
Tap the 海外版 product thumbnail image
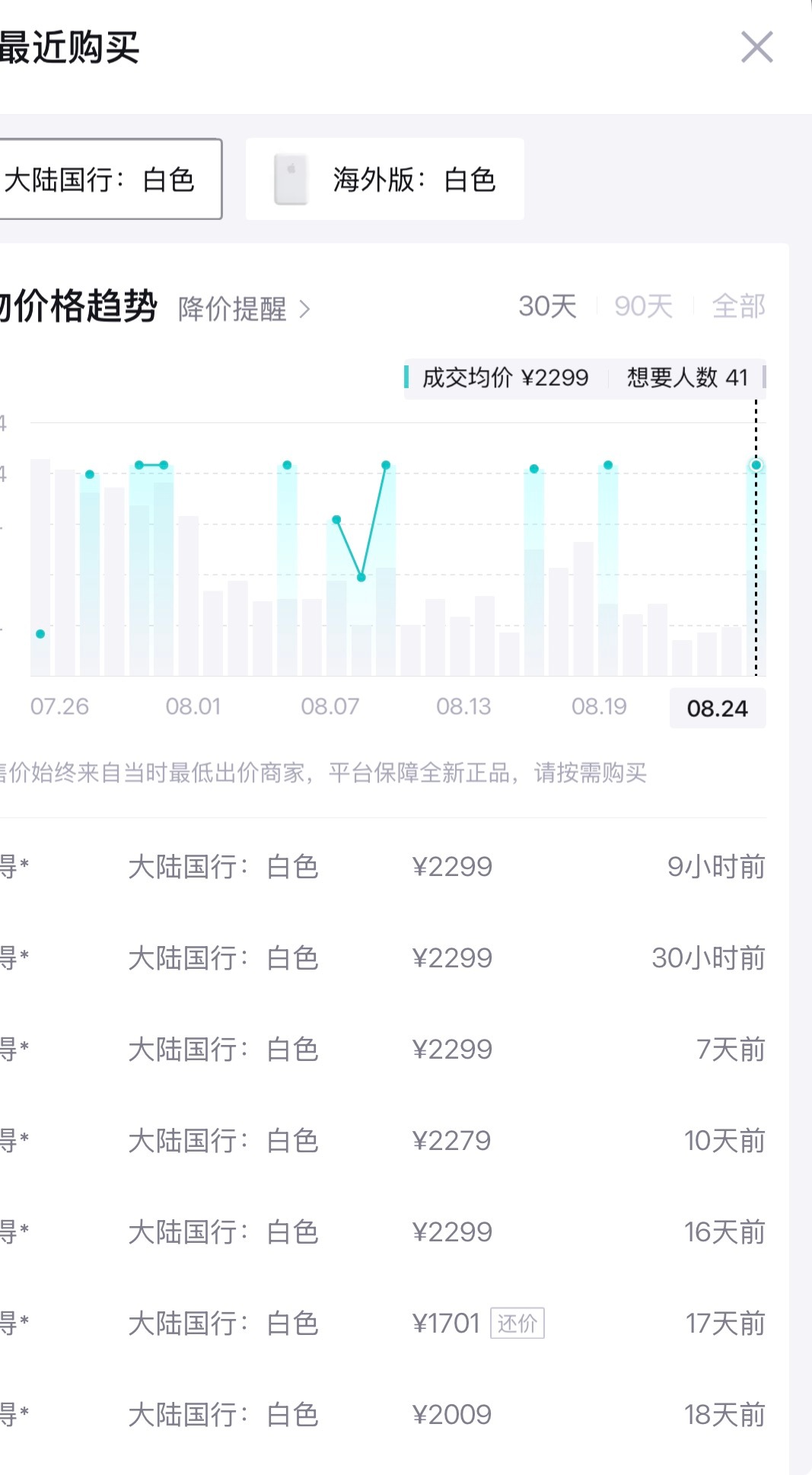tap(291, 180)
